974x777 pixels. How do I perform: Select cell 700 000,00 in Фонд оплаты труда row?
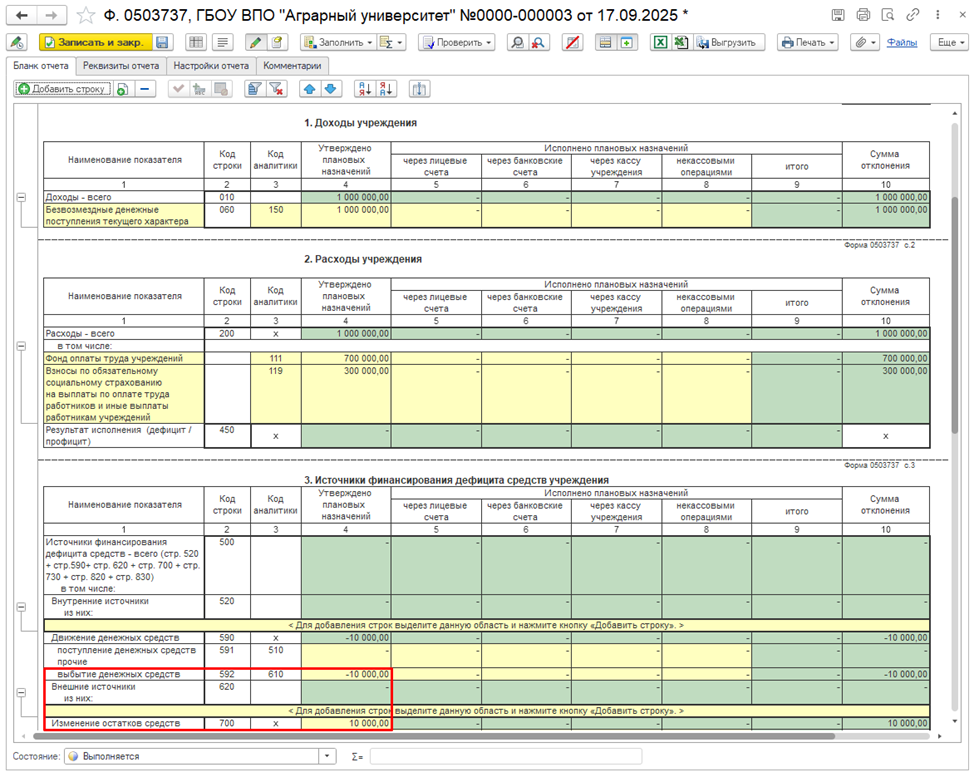pos(346,358)
